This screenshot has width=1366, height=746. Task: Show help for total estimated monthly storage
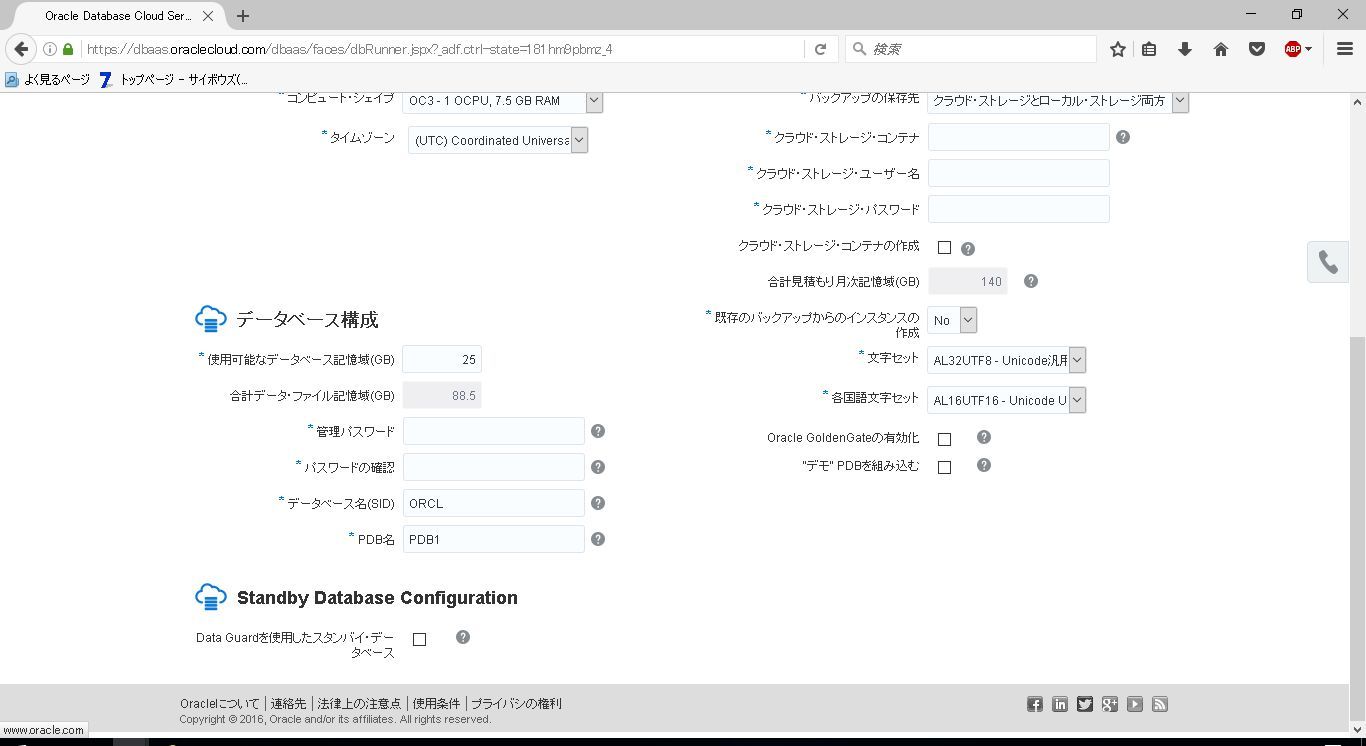point(1031,281)
